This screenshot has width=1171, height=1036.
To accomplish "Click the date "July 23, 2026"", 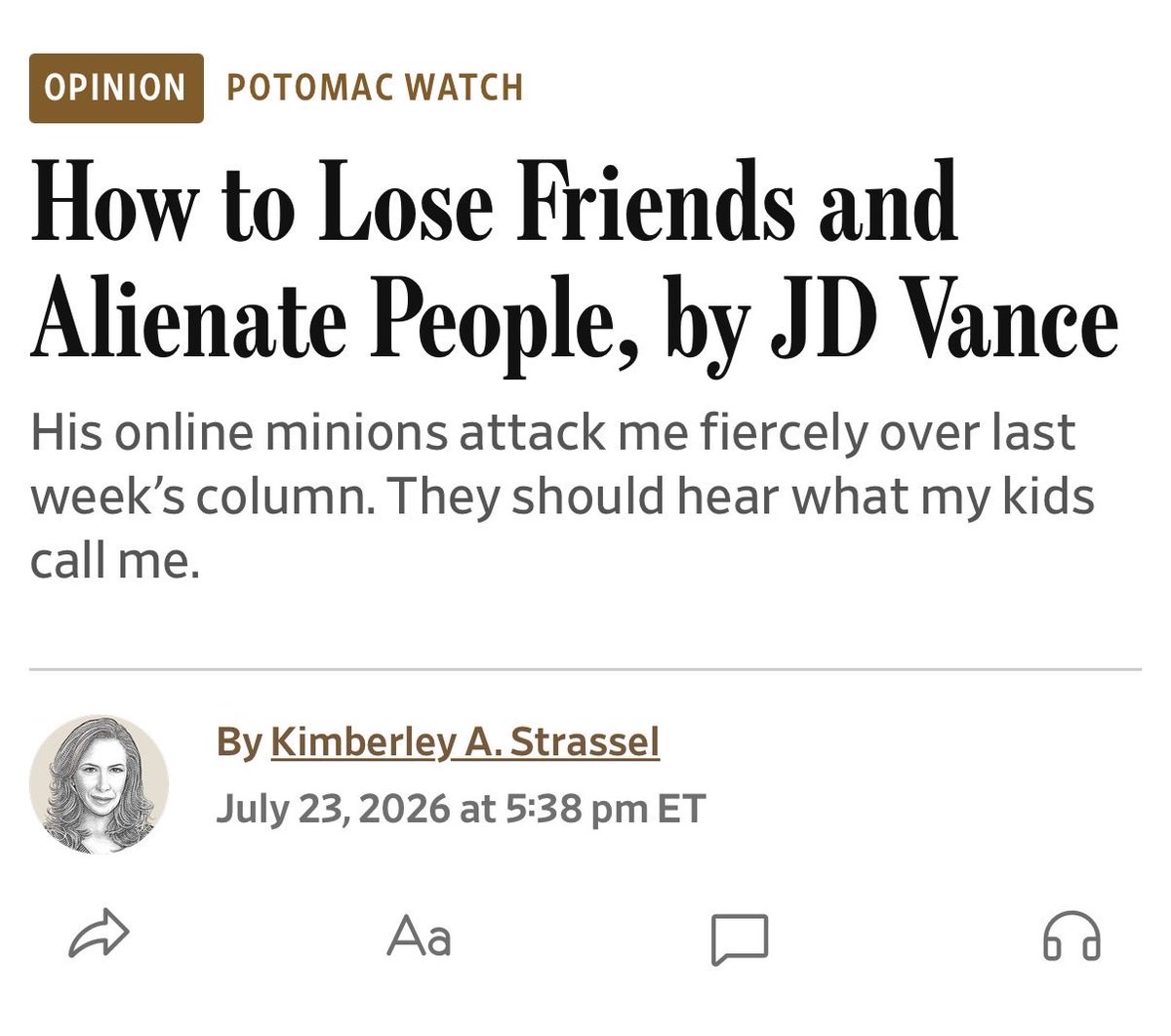I will tap(332, 809).
